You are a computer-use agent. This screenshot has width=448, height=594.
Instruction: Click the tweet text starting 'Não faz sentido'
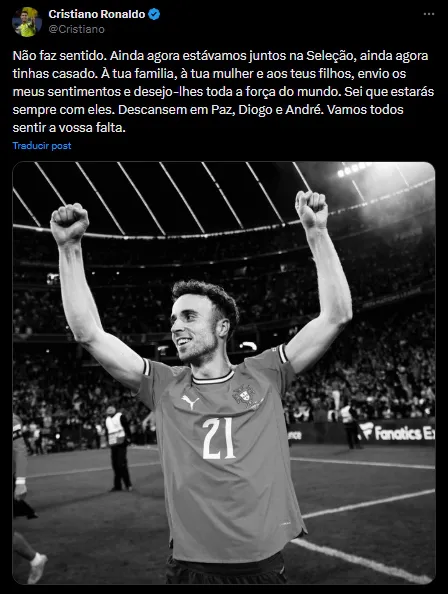(x=223, y=92)
